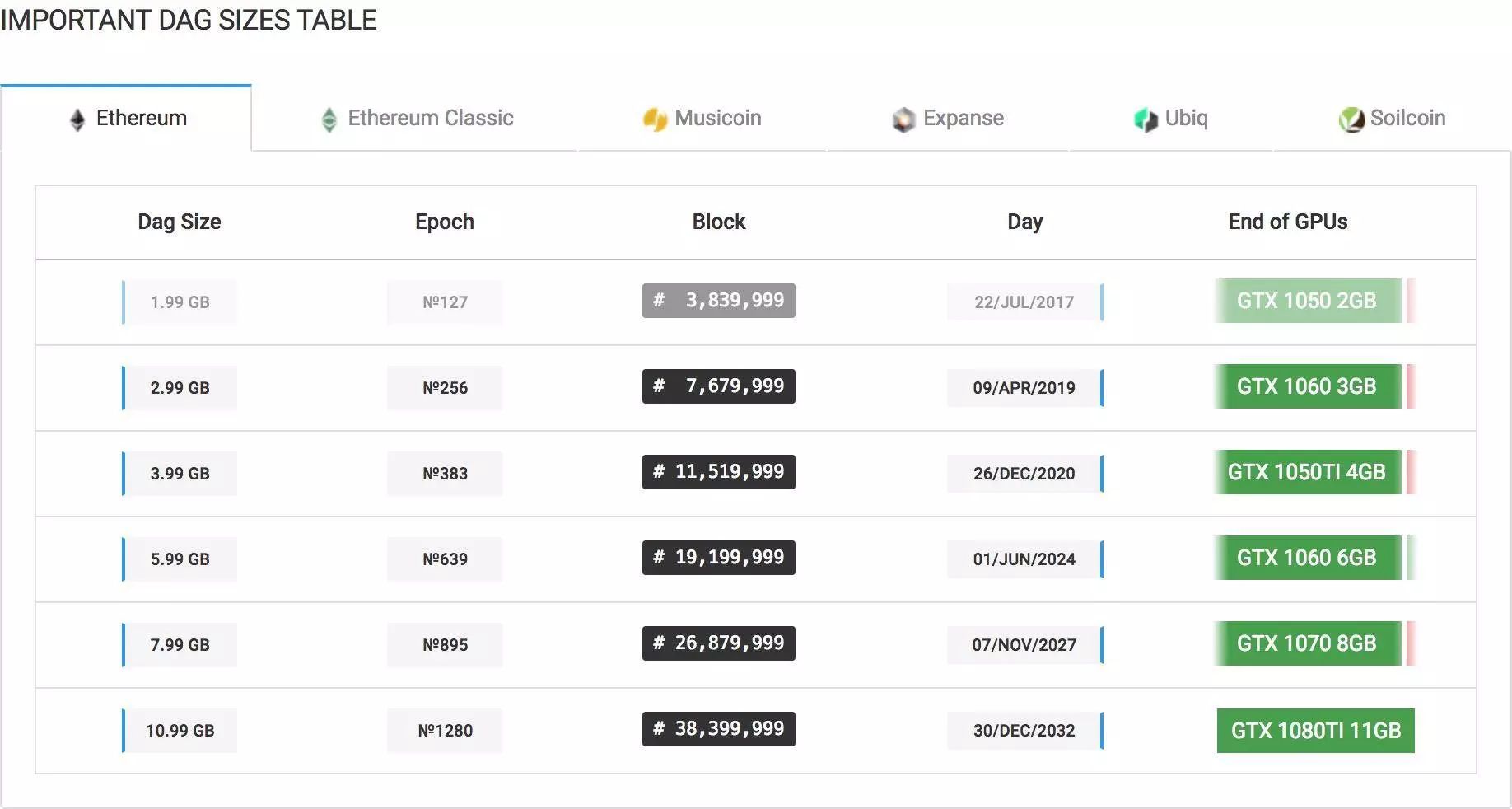This screenshot has height=809, width=1512.
Task: Click block number 38,399,999 badge
Action: point(719,729)
